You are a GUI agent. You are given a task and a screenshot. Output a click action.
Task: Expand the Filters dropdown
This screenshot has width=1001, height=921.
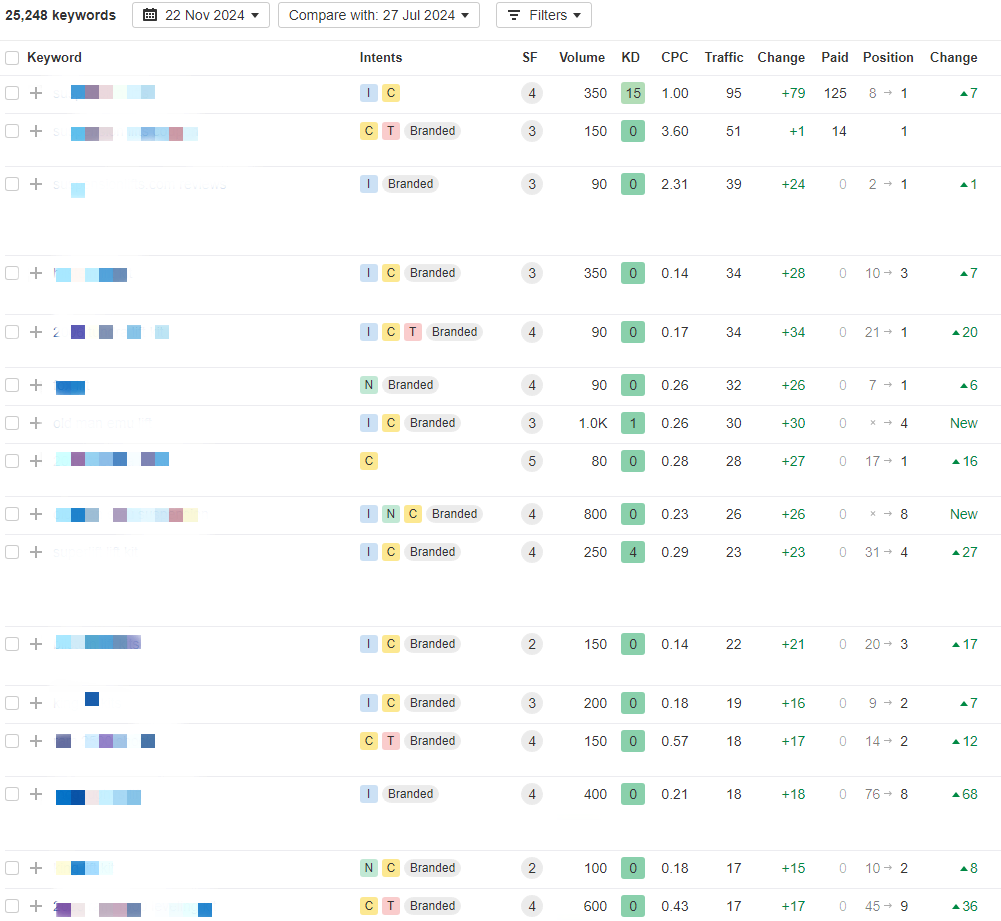click(x=544, y=15)
